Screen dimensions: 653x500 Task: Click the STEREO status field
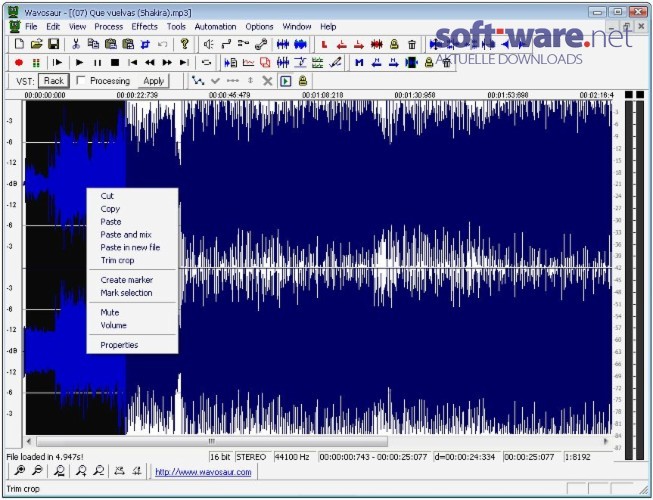click(251, 457)
